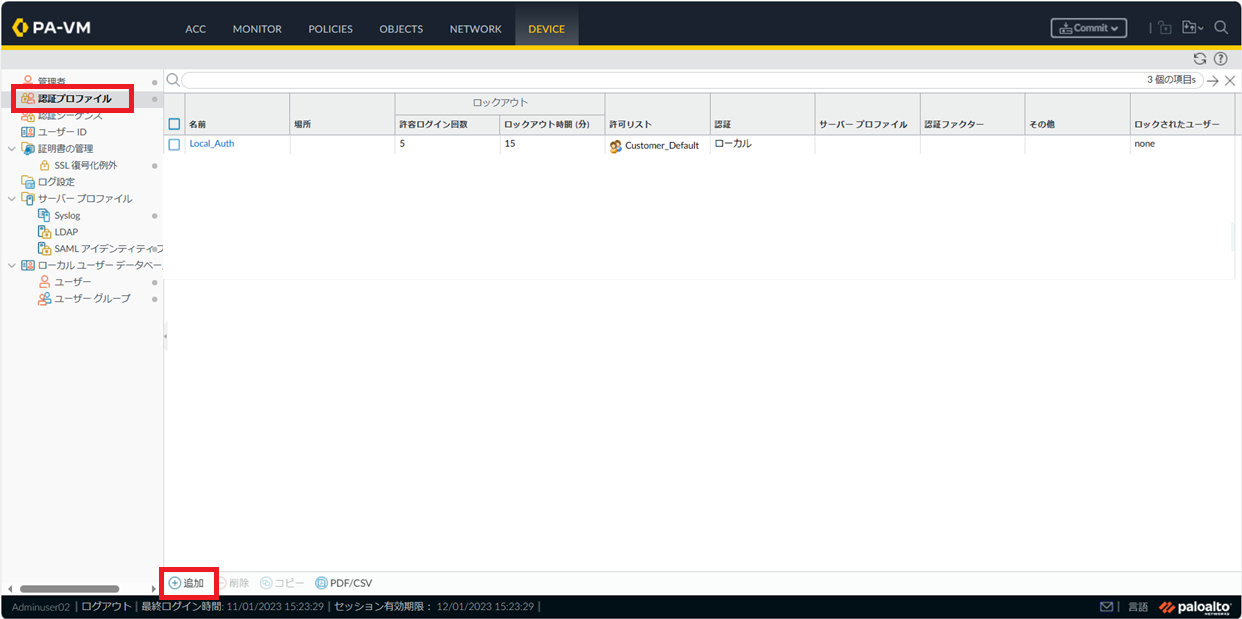The height and width of the screenshot is (619, 1242).
Task: Open the Local_Auth profile link
Action: [211, 144]
